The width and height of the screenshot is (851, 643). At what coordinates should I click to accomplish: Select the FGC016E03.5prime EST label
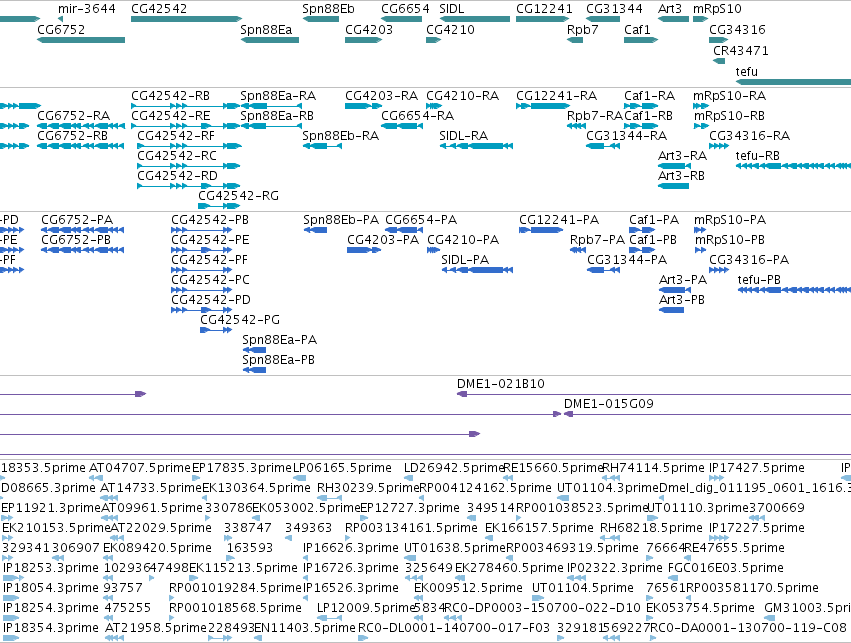726,568
